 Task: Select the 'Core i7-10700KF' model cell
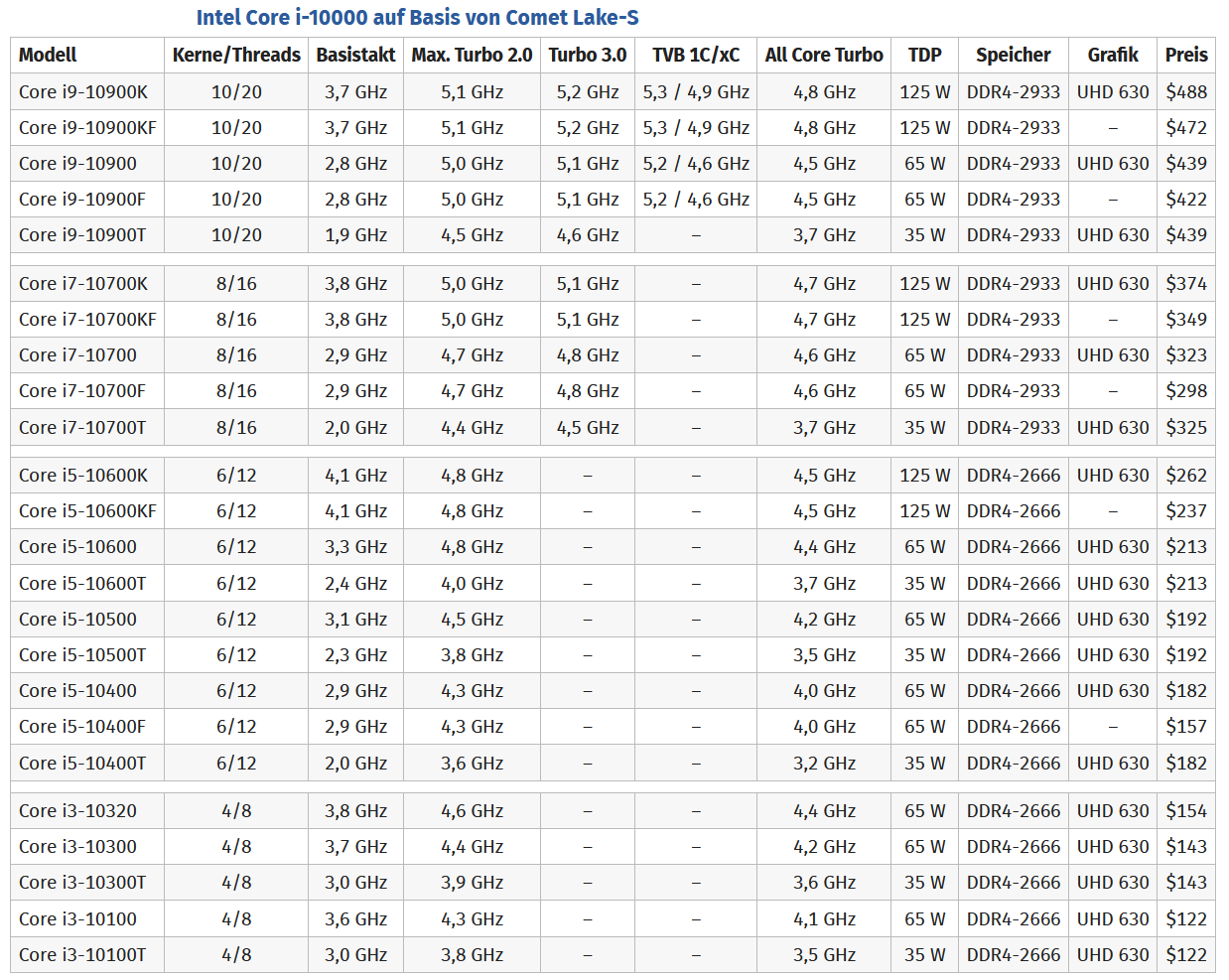(x=87, y=320)
